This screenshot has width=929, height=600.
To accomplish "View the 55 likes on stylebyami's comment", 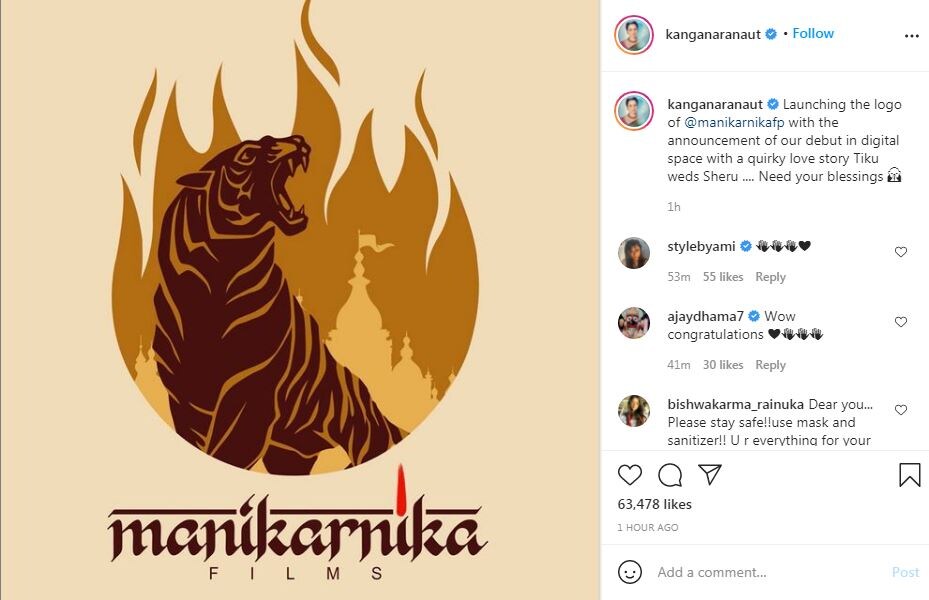I will pyautogui.click(x=723, y=277).
